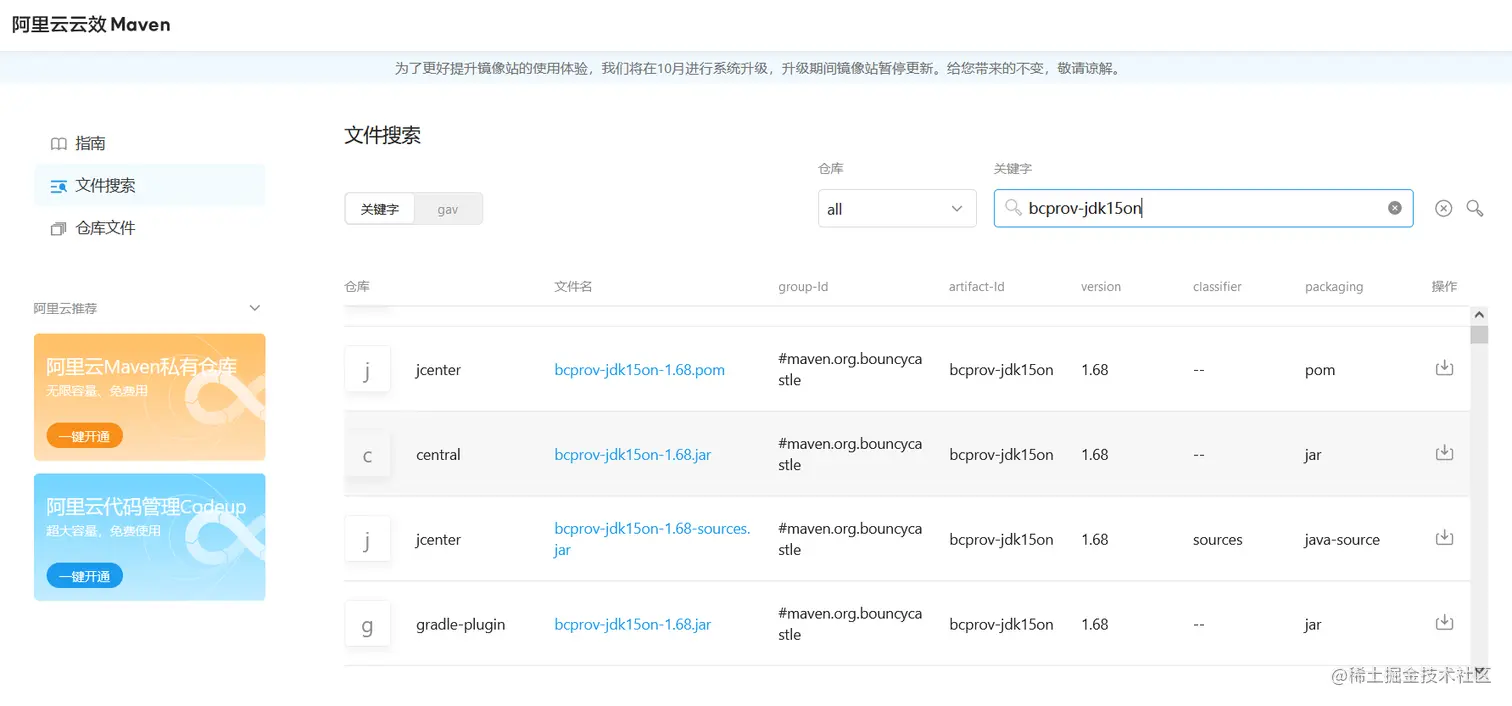Open bcprov-jdk15on-1.68-sources.jar link

point(653,539)
